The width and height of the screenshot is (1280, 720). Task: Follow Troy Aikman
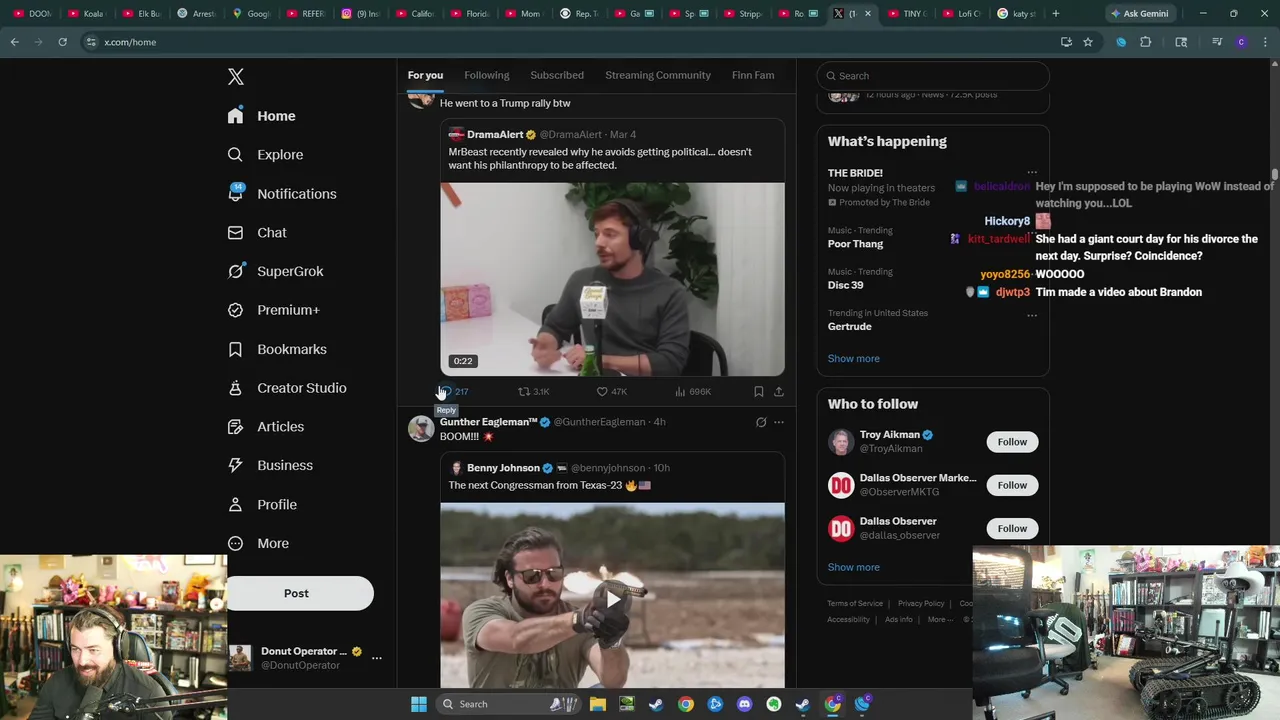pyautogui.click(x=1012, y=442)
